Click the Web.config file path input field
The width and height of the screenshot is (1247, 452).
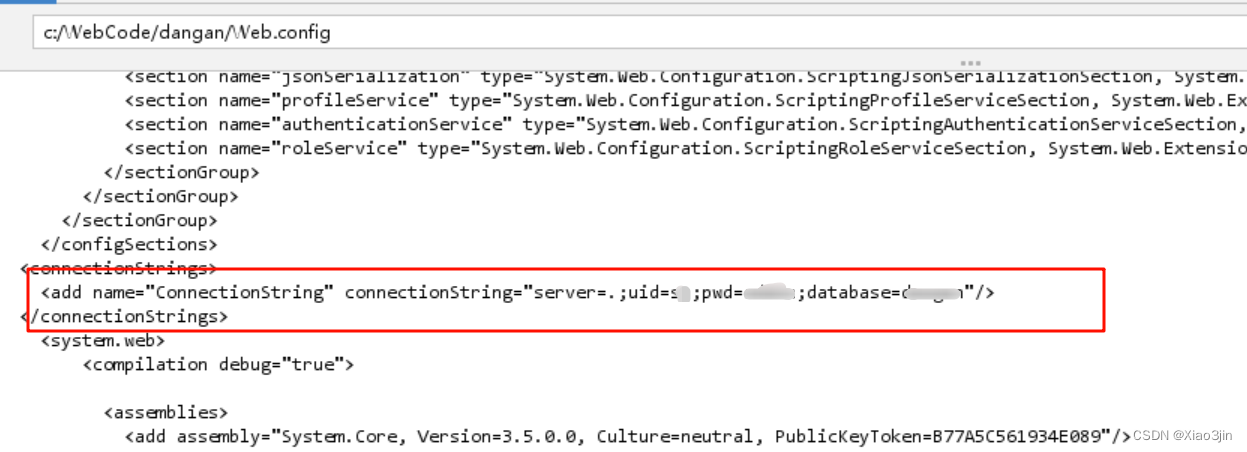coord(639,33)
